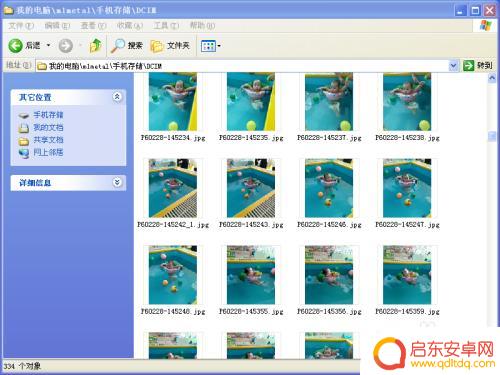Open My Documents in sidebar
This screenshot has width=500, height=375.
click(x=48, y=127)
